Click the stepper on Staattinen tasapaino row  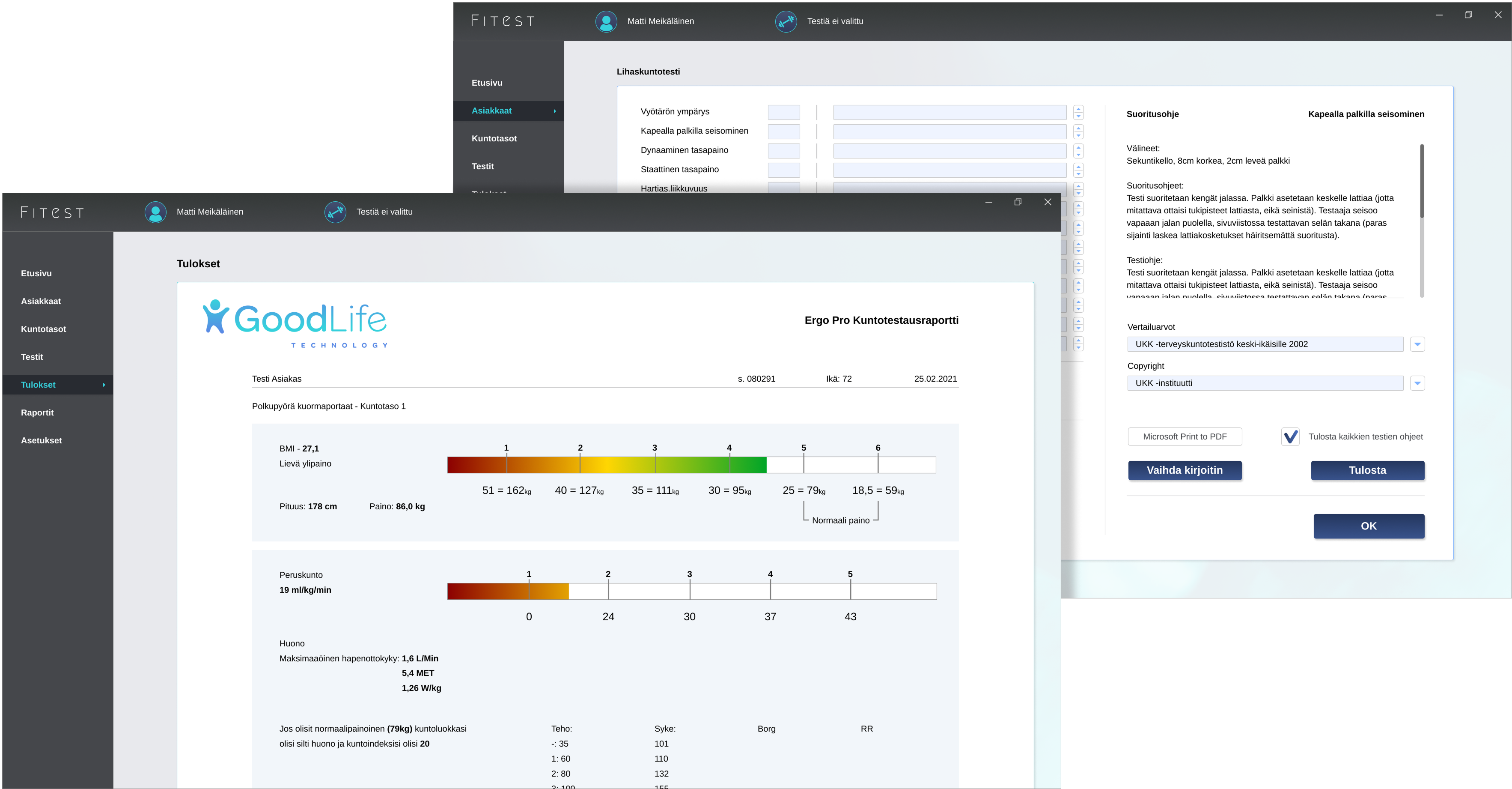pyautogui.click(x=1078, y=170)
